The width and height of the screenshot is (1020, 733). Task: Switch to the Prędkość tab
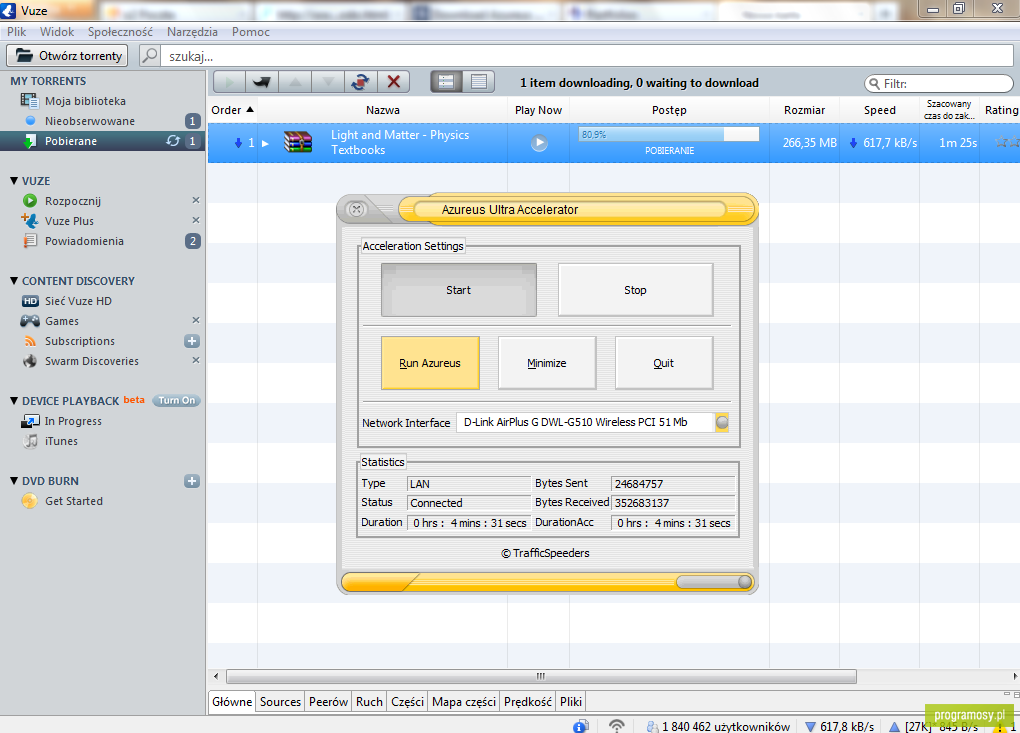[x=528, y=702]
